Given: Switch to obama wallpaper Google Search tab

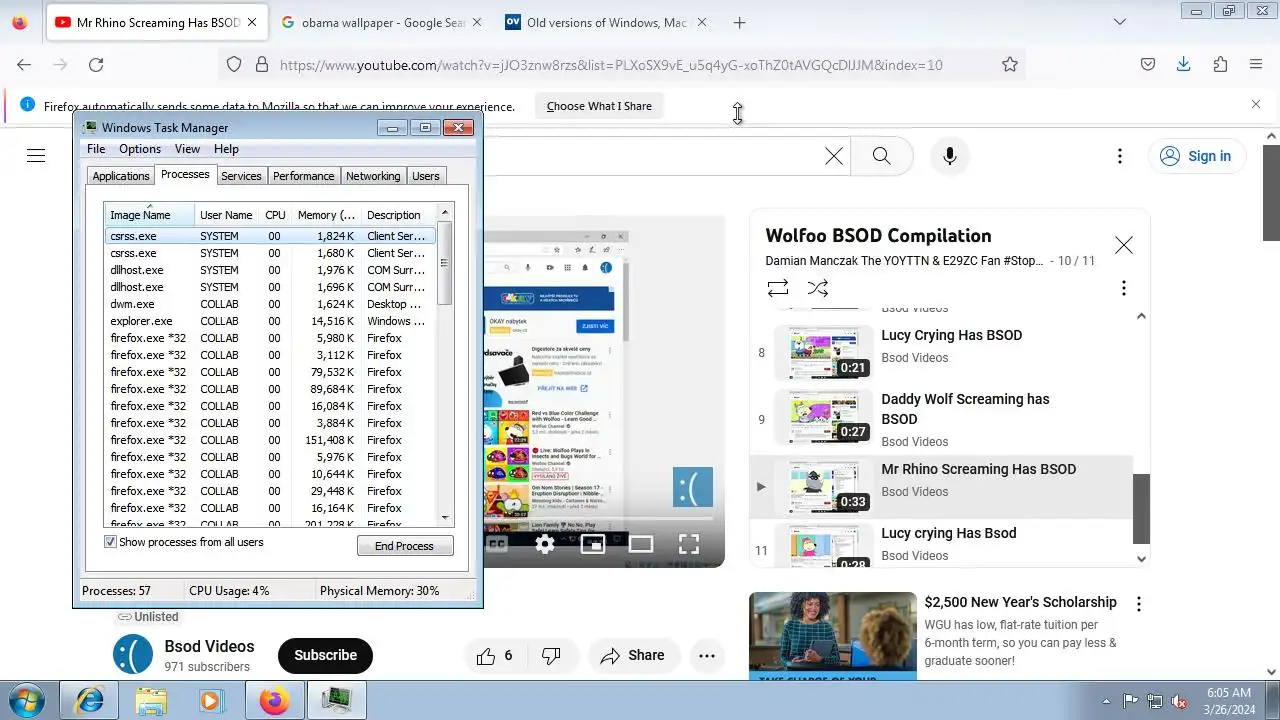Looking at the screenshot, I should 380,22.
